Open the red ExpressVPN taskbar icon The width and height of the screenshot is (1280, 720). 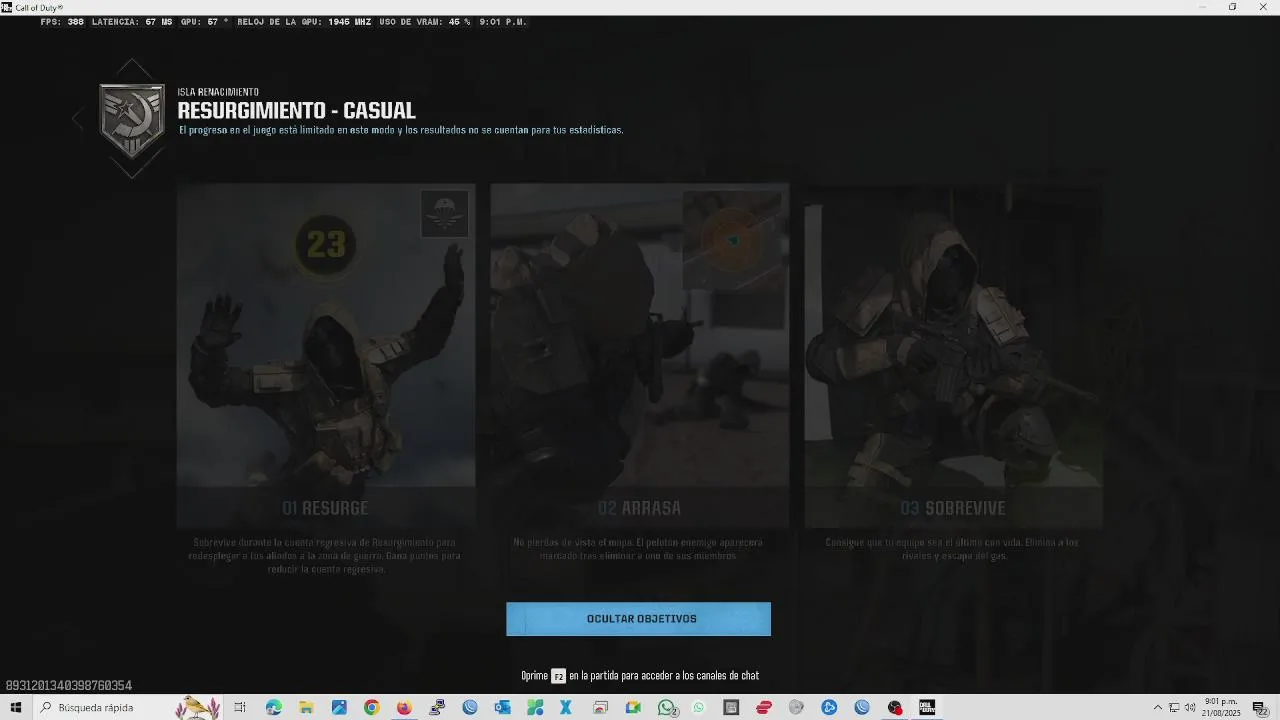(x=764, y=707)
